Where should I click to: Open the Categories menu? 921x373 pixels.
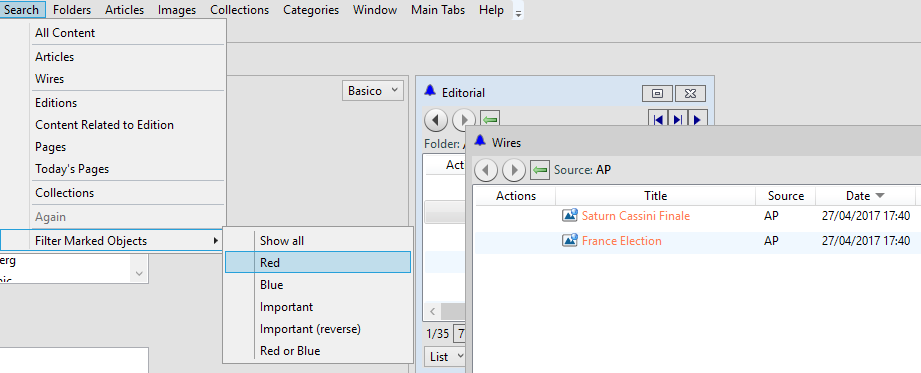pyautogui.click(x=311, y=10)
